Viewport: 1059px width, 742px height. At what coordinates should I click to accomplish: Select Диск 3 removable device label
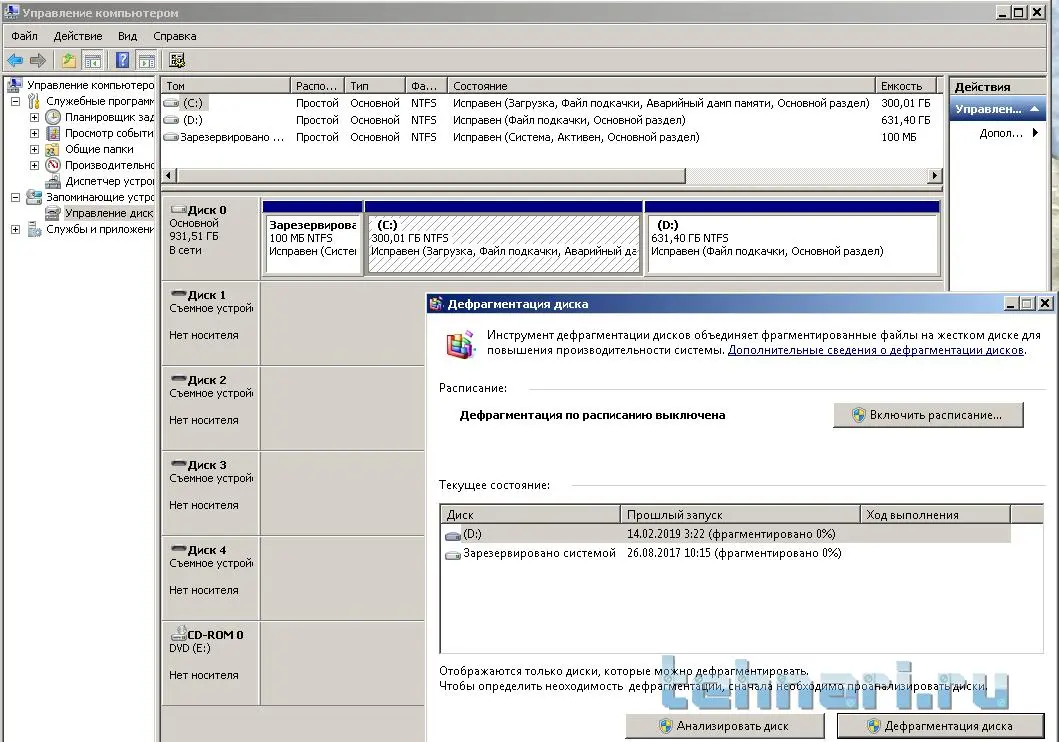(x=211, y=493)
